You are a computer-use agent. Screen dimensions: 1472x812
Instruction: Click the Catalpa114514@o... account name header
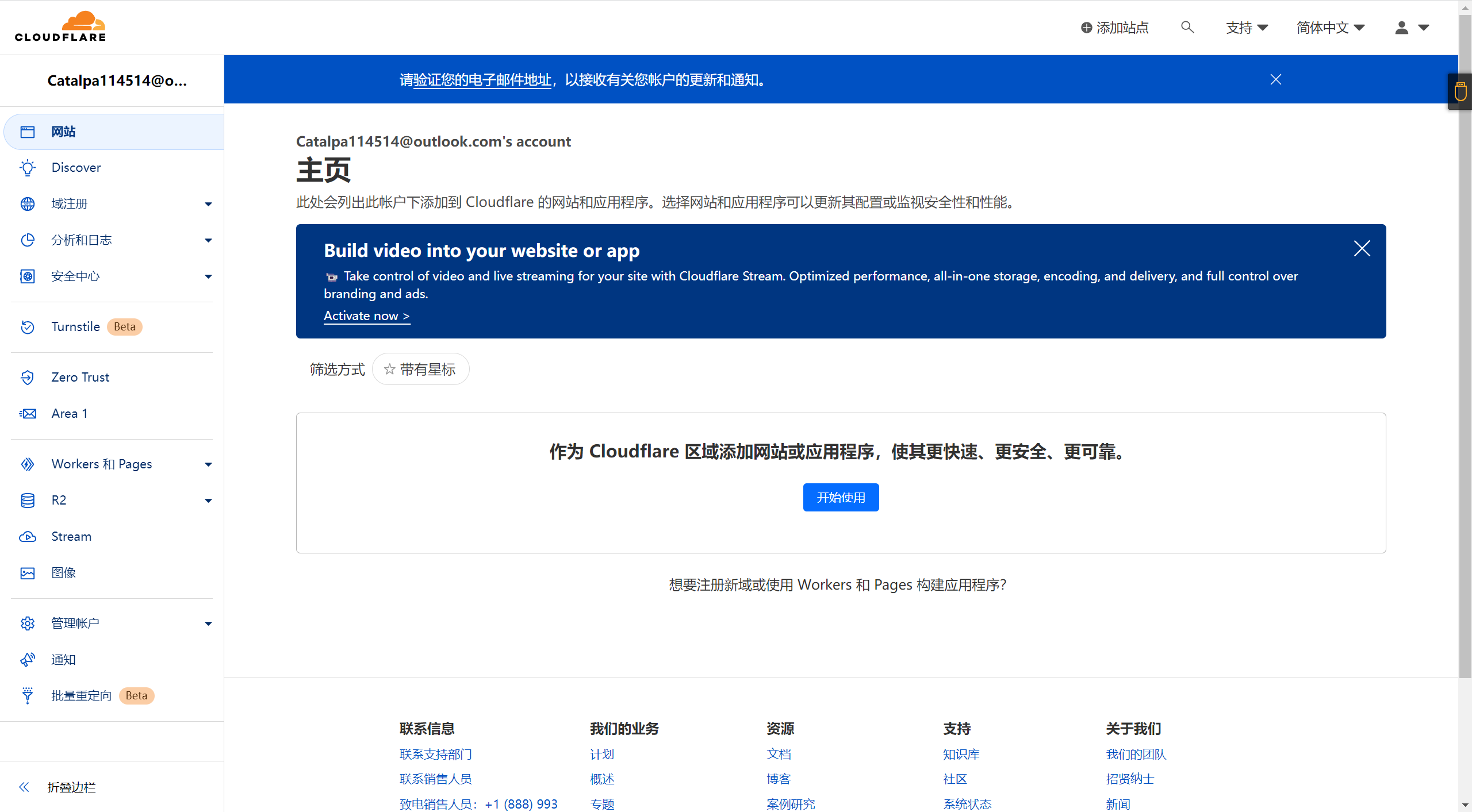click(117, 80)
